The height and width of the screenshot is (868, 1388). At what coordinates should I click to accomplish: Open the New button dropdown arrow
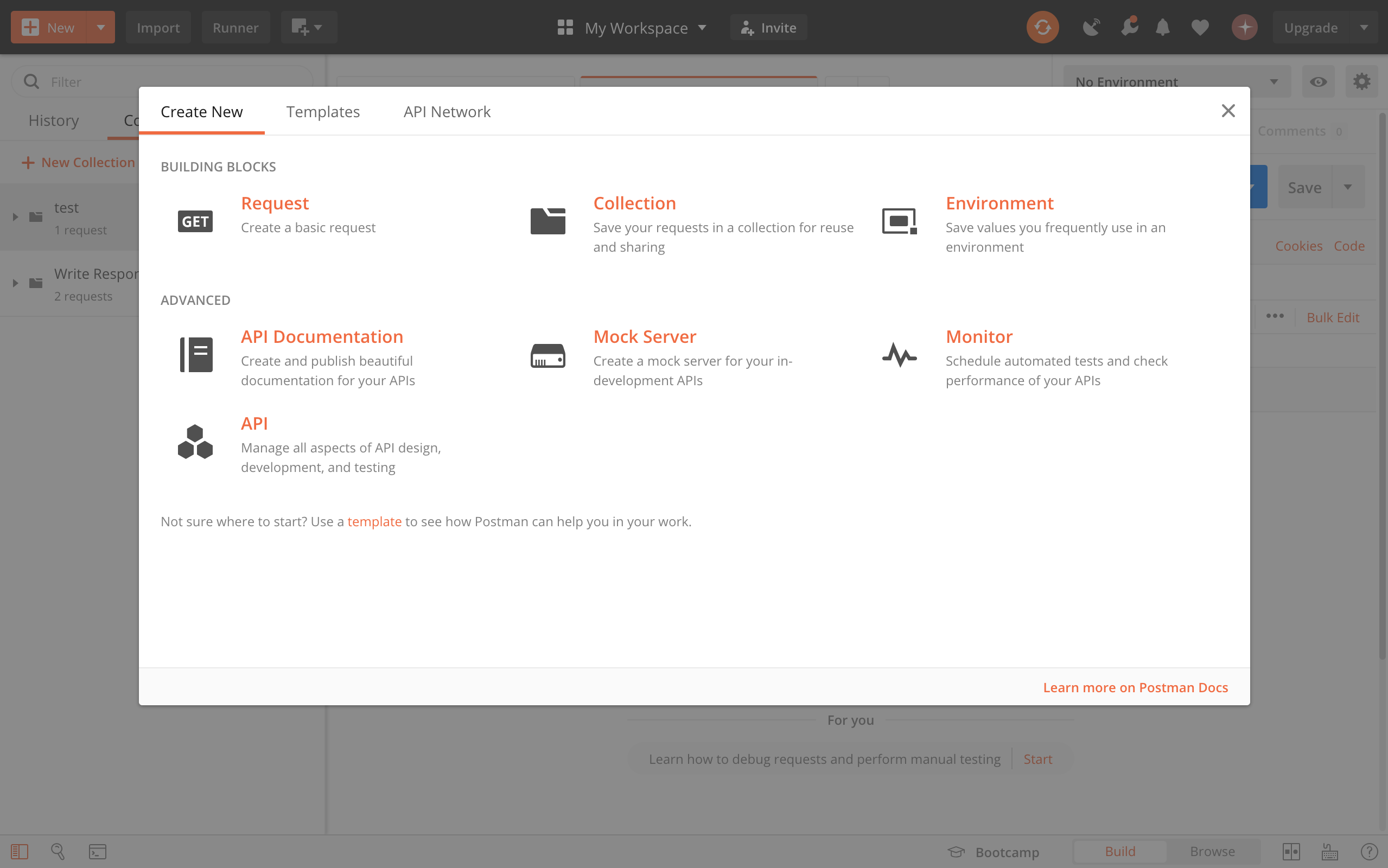[x=100, y=27]
